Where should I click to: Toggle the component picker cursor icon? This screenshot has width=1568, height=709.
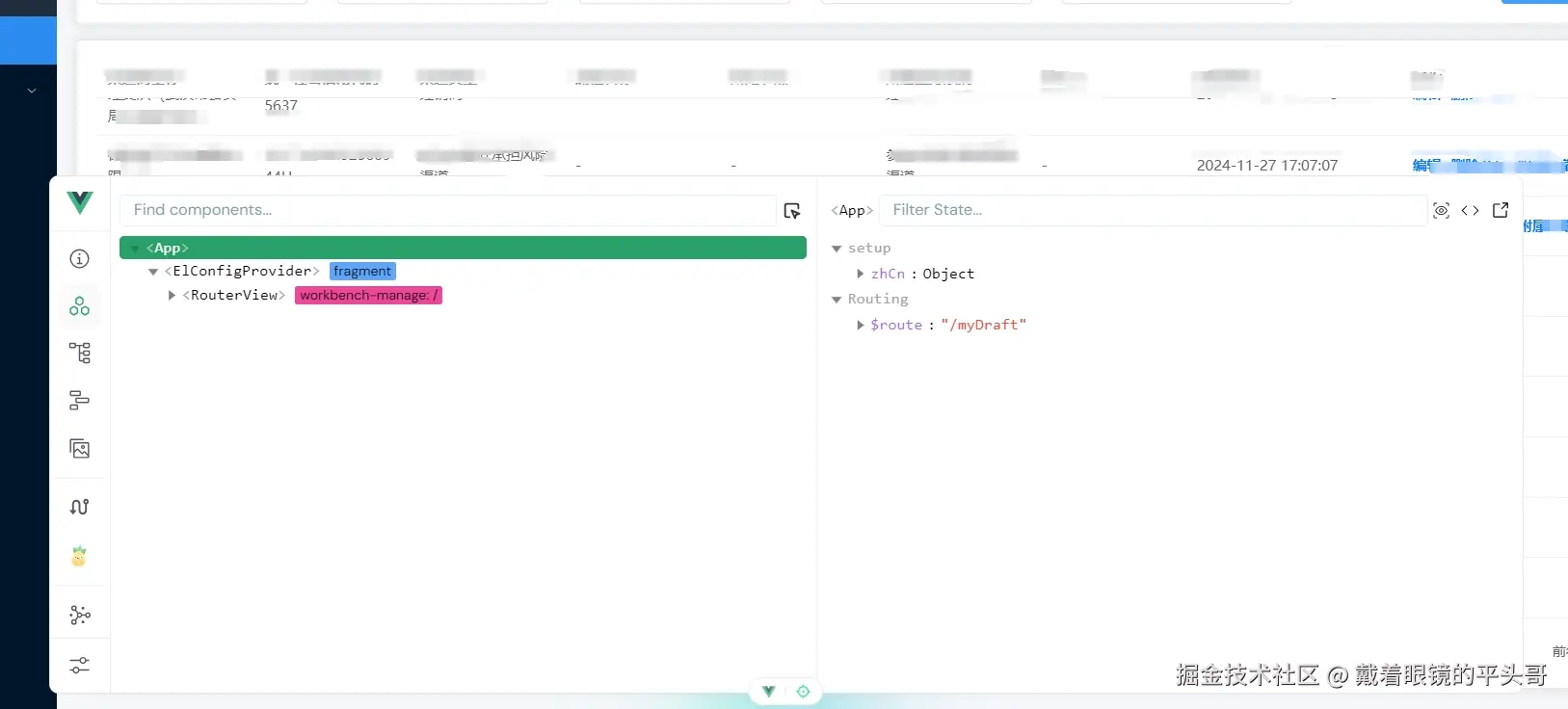pos(792,211)
